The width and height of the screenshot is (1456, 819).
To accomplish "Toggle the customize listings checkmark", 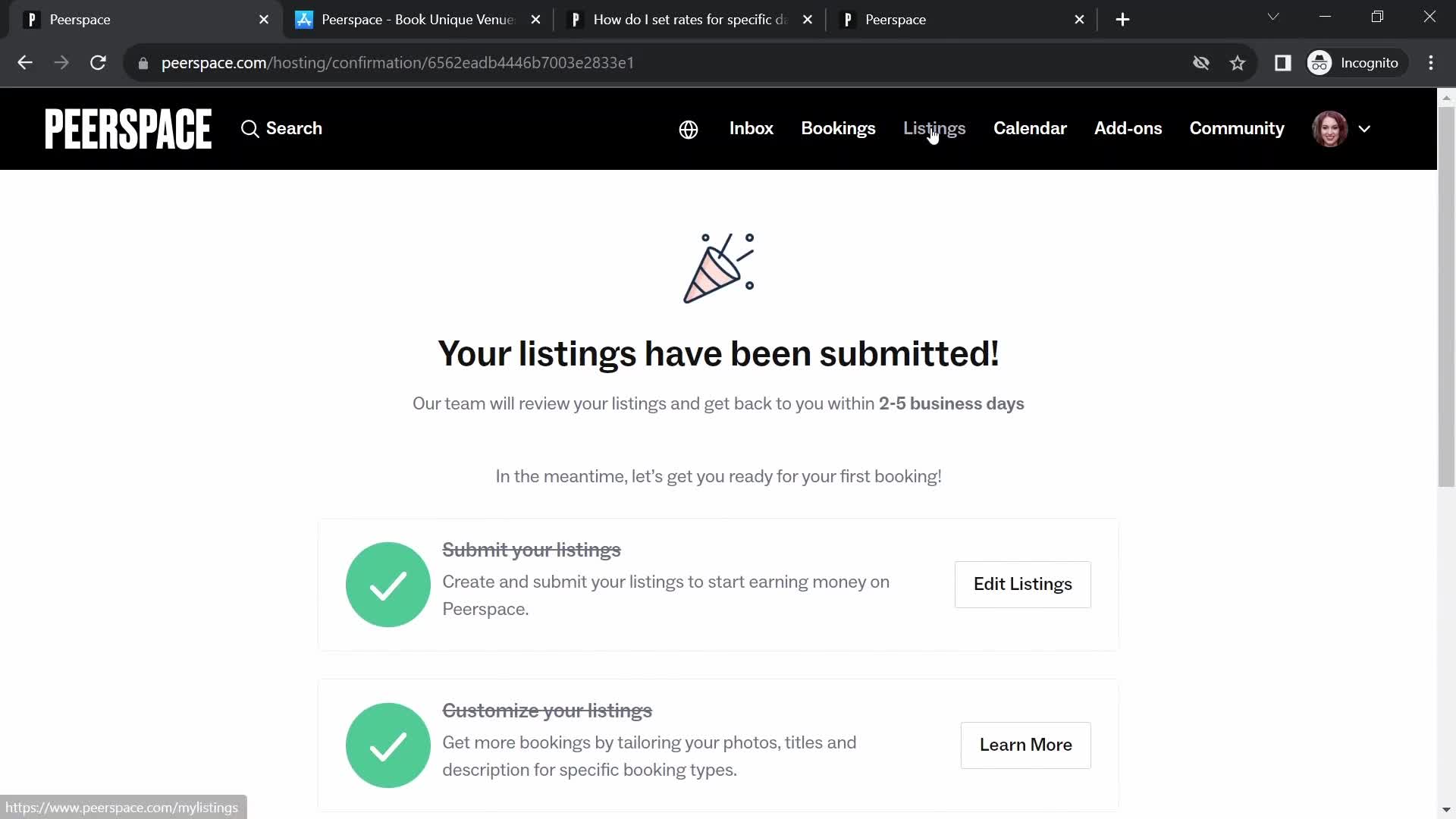I will coord(388,745).
